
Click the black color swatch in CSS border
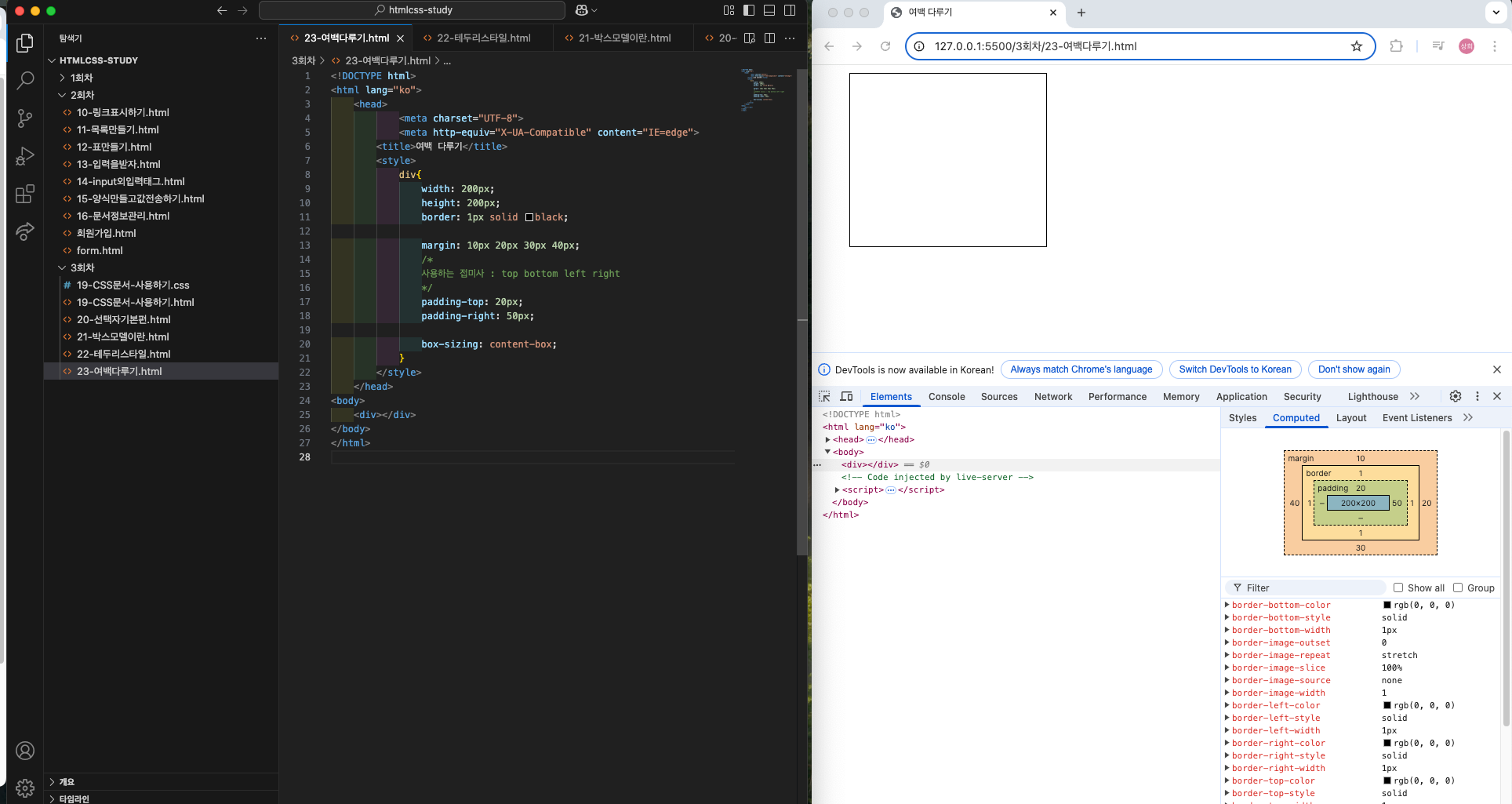529,217
